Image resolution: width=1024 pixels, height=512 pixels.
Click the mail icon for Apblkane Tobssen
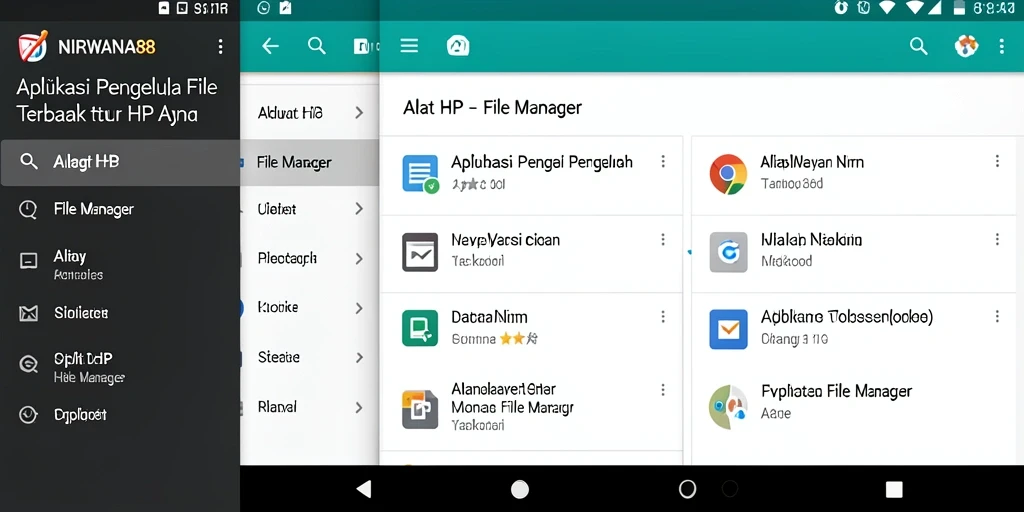click(728, 329)
